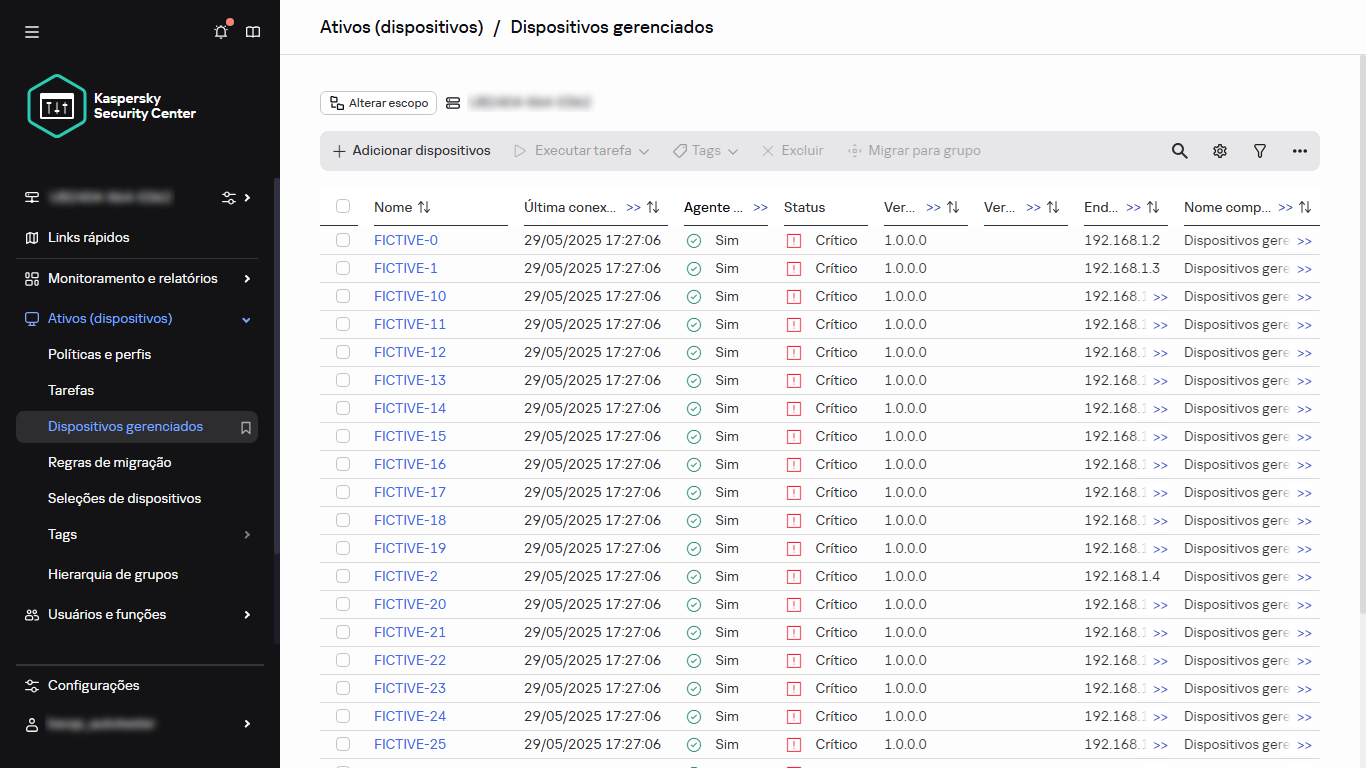This screenshot has width=1366, height=768.
Task: Collapse the Ativos (dispositivos) section
Action: 245,318
